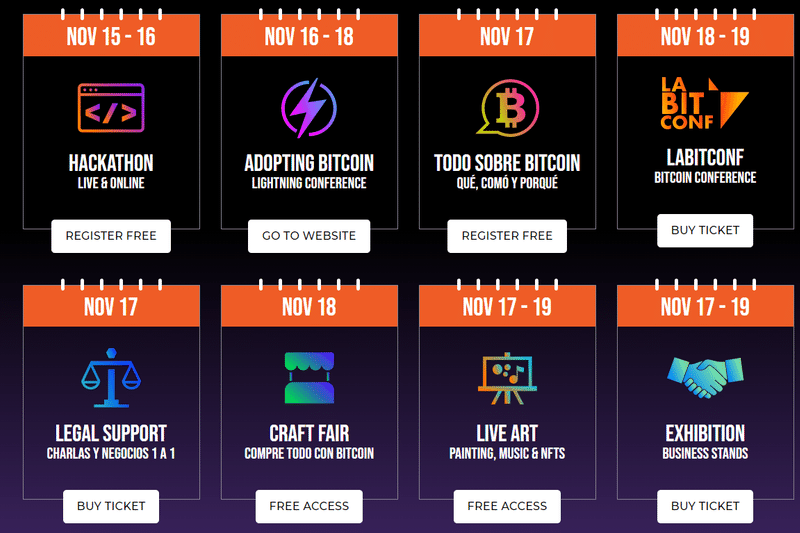Viewport: 800px width, 533px height.
Task: Buy ticket for Legal Support
Action: [111, 506]
